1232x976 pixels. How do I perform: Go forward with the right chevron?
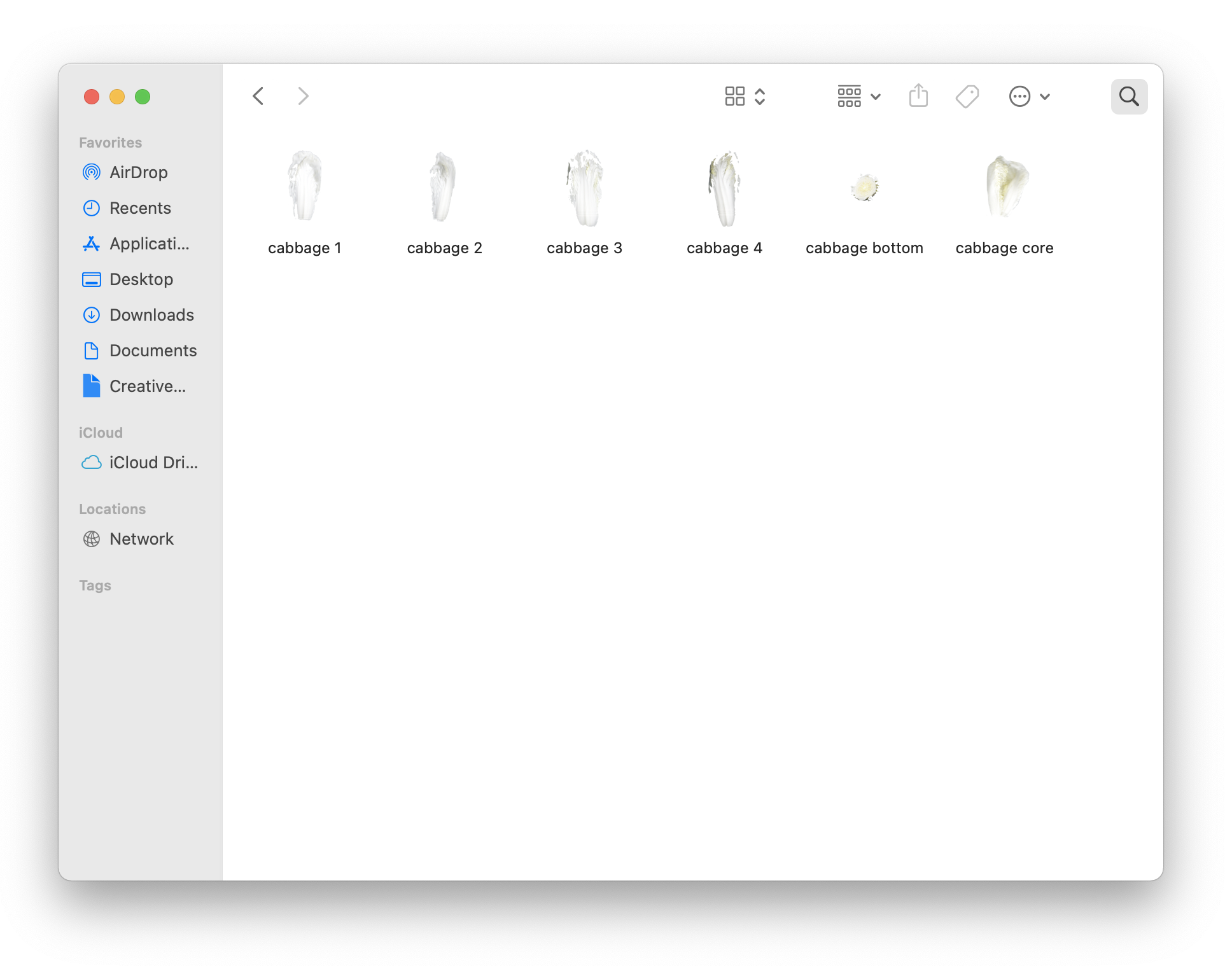pos(303,96)
